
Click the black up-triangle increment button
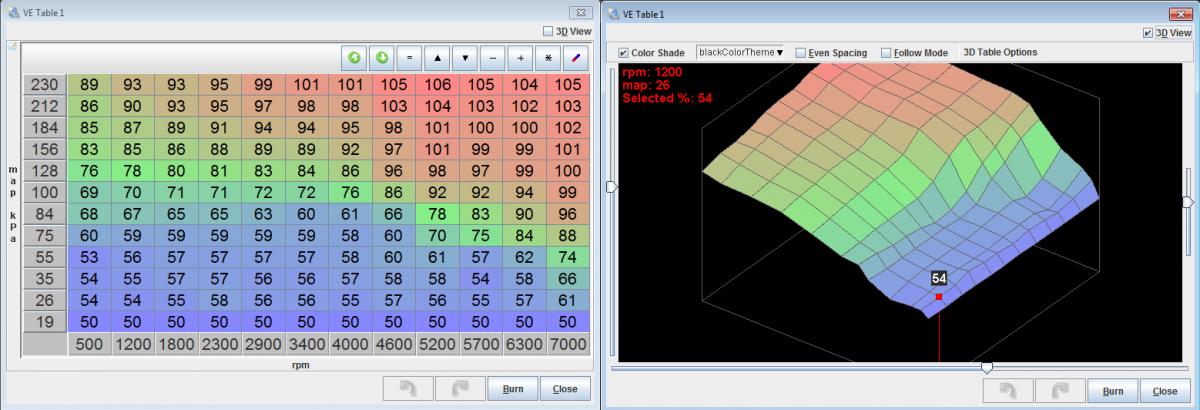tap(437, 57)
